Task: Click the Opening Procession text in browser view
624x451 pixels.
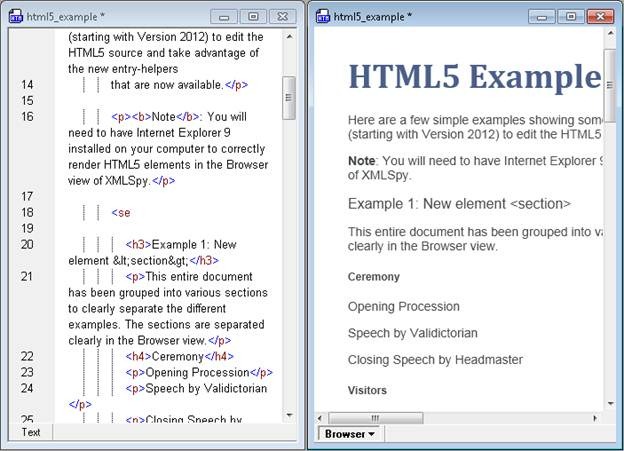Action: coord(404,307)
